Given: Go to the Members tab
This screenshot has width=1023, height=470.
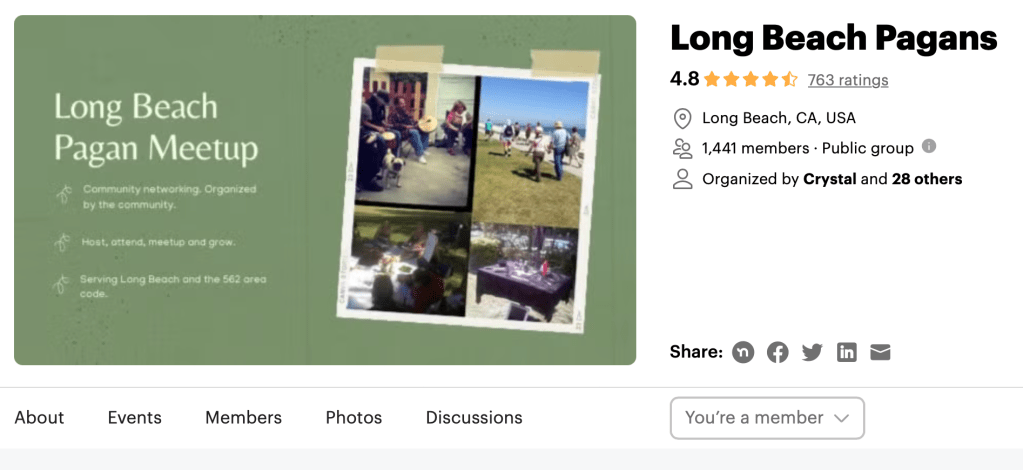Looking at the screenshot, I should click(x=243, y=418).
